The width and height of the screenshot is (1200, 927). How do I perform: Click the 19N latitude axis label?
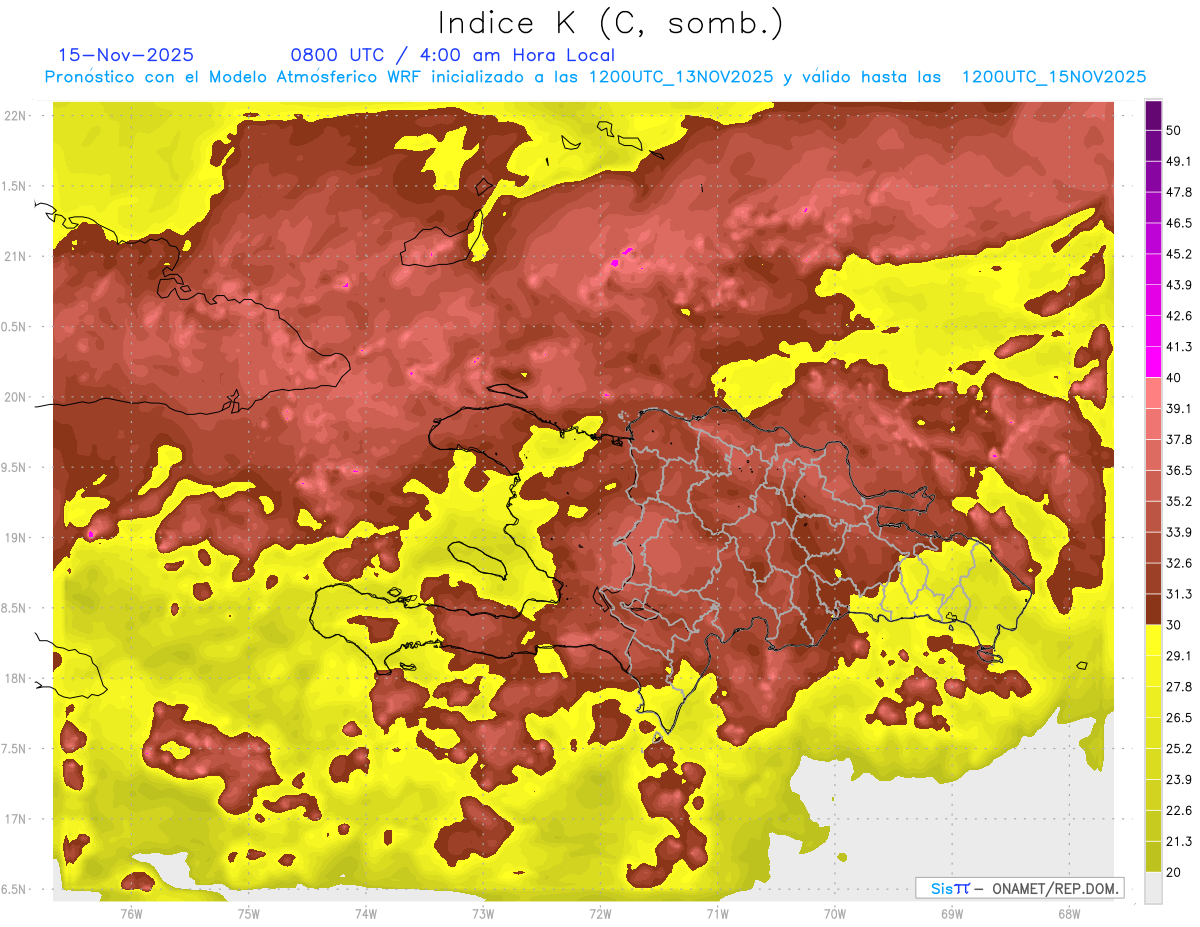pos(15,537)
